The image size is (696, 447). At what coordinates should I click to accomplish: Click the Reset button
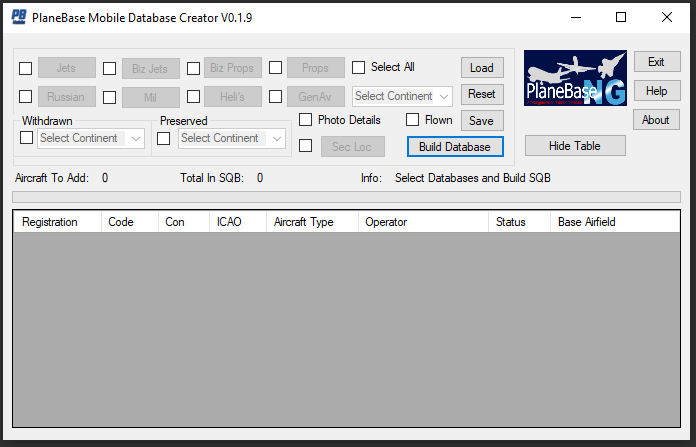(x=481, y=94)
